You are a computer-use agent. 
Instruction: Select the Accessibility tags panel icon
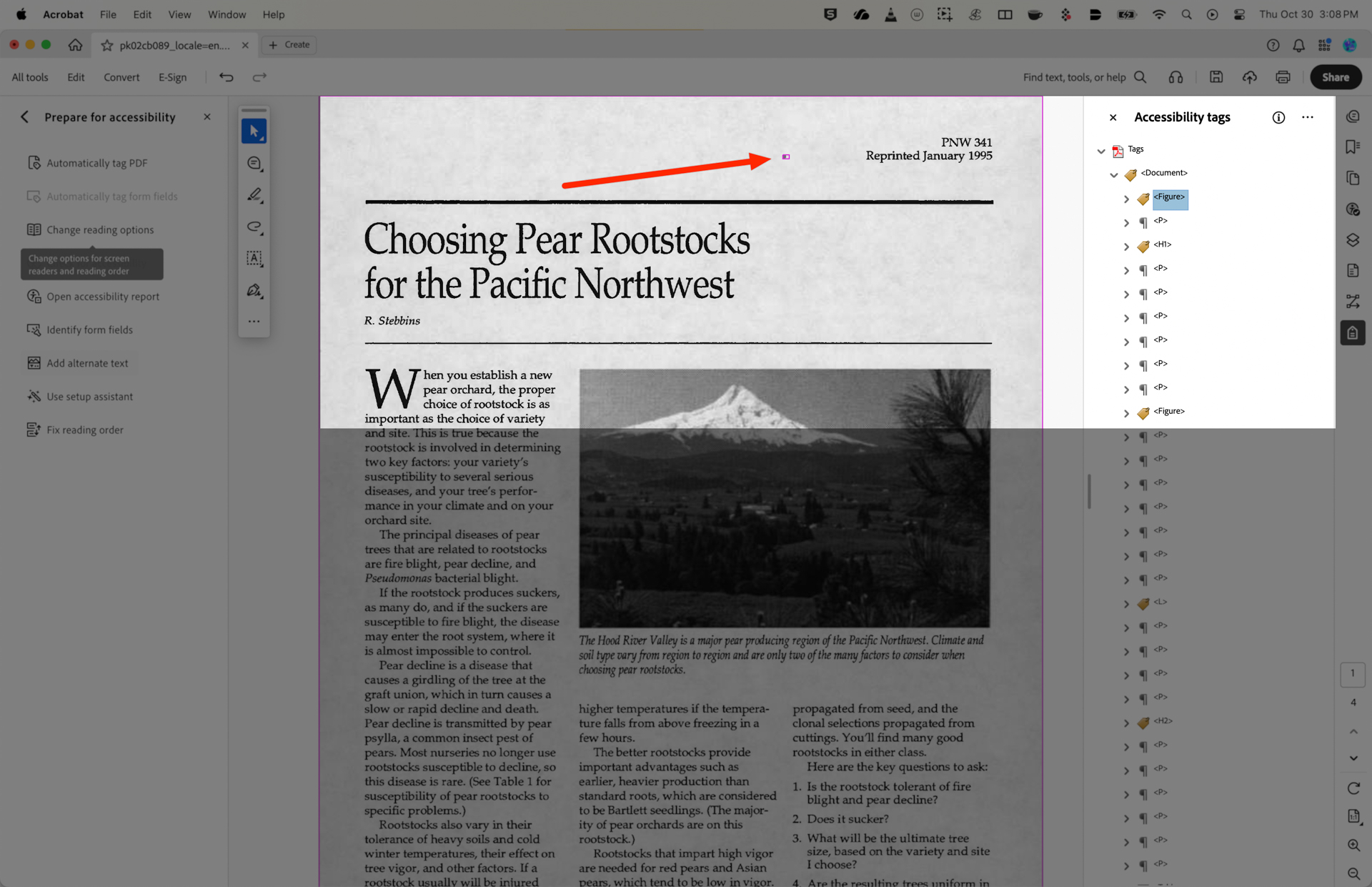(x=1353, y=332)
